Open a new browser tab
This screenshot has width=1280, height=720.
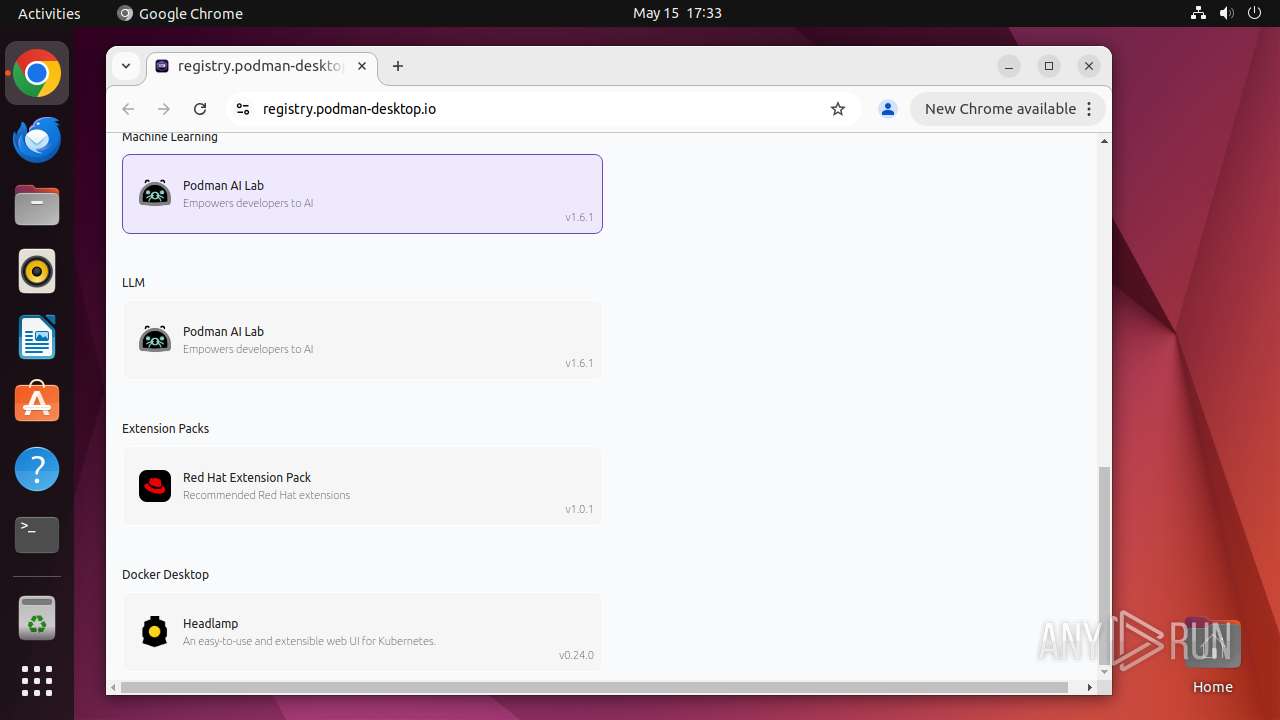pos(398,66)
